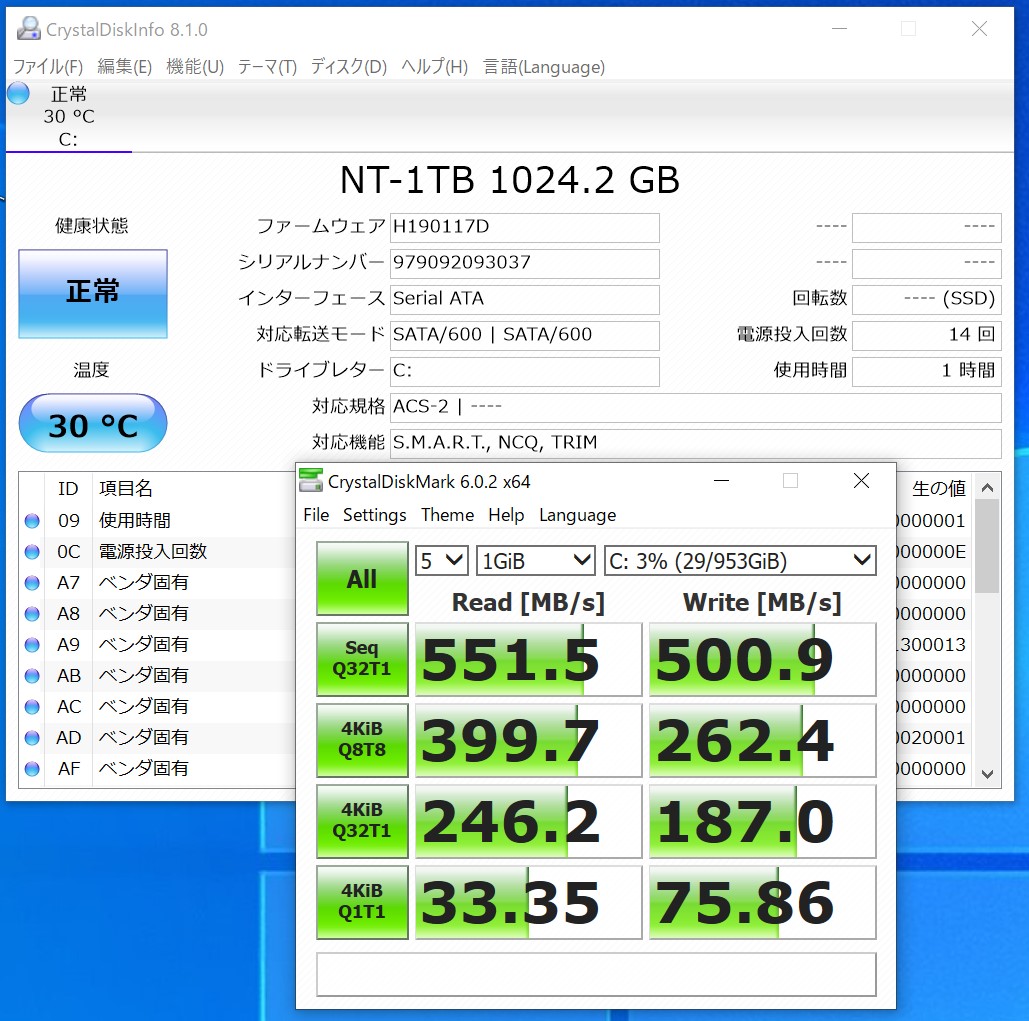Viewport: 1029px width, 1021px height.
Task: Click the S.M.A.R.T. list scrollbar thumb
Action: click(x=987, y=547)
